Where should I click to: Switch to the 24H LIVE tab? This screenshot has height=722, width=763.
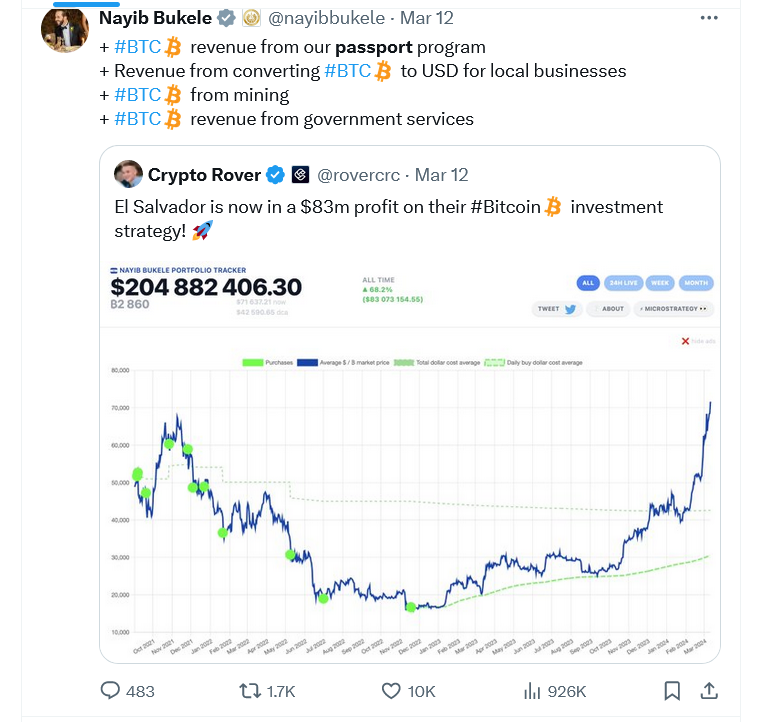(622, 283)
